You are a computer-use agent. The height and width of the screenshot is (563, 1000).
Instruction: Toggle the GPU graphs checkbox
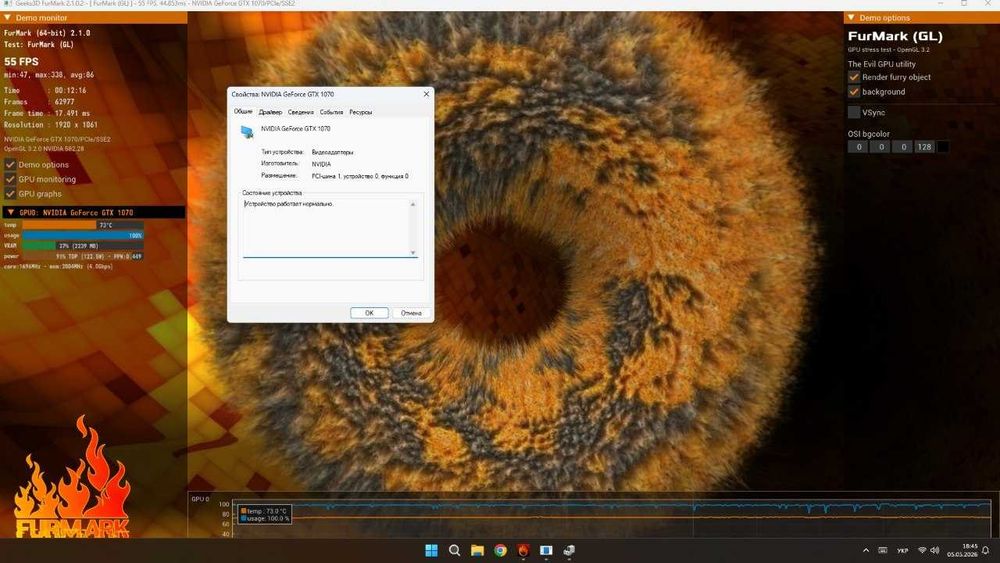tap(10, 194)
